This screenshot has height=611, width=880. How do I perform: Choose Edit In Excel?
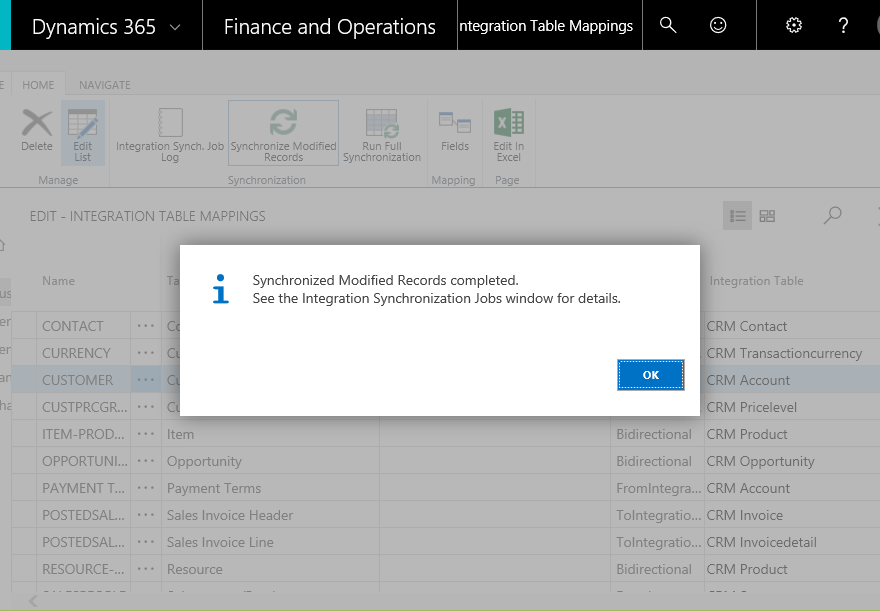[x=508, y=135]
